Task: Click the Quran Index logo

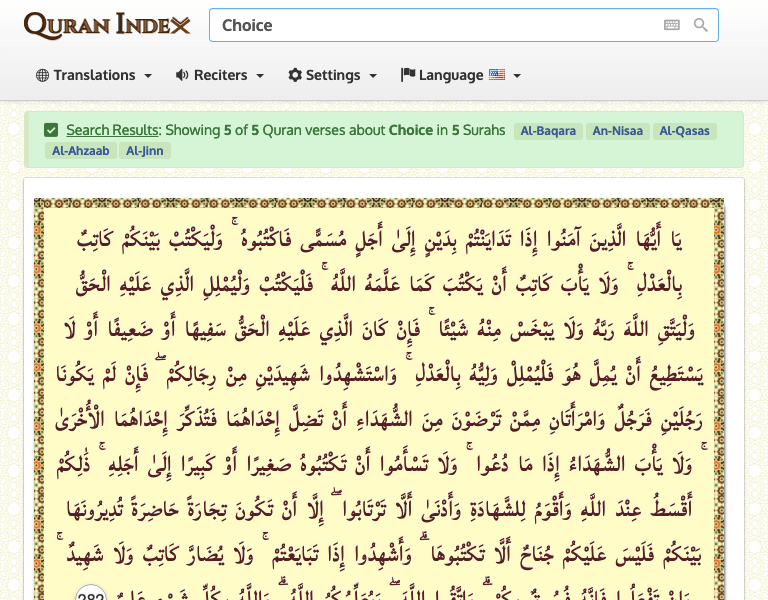Action: (106, 25)
